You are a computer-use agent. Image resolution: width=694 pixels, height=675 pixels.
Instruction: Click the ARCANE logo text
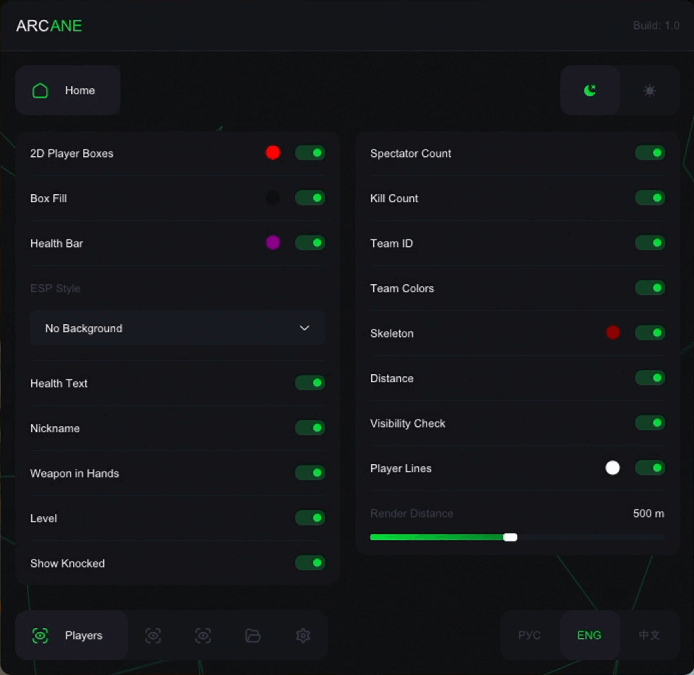pyautogui.click(x=49, y=26)
